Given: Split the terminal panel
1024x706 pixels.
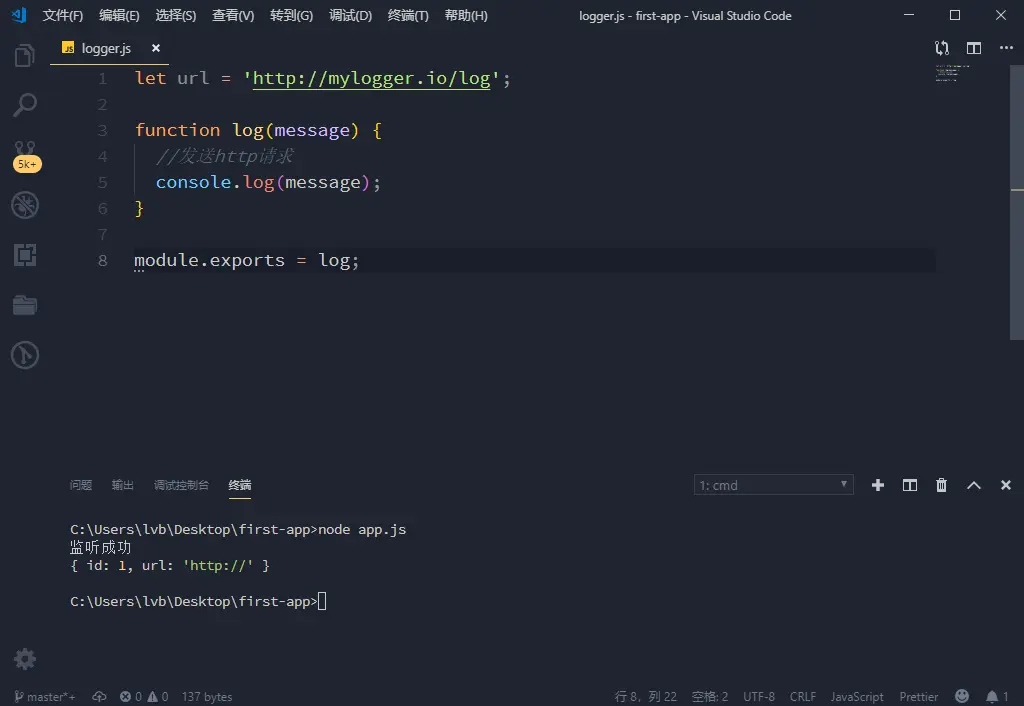Looking at the screenshot, I should 910,485.
